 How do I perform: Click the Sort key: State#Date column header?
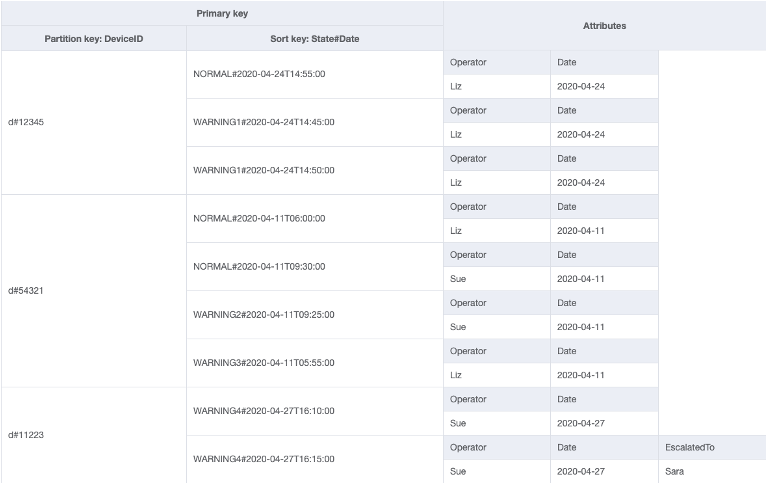314,38
